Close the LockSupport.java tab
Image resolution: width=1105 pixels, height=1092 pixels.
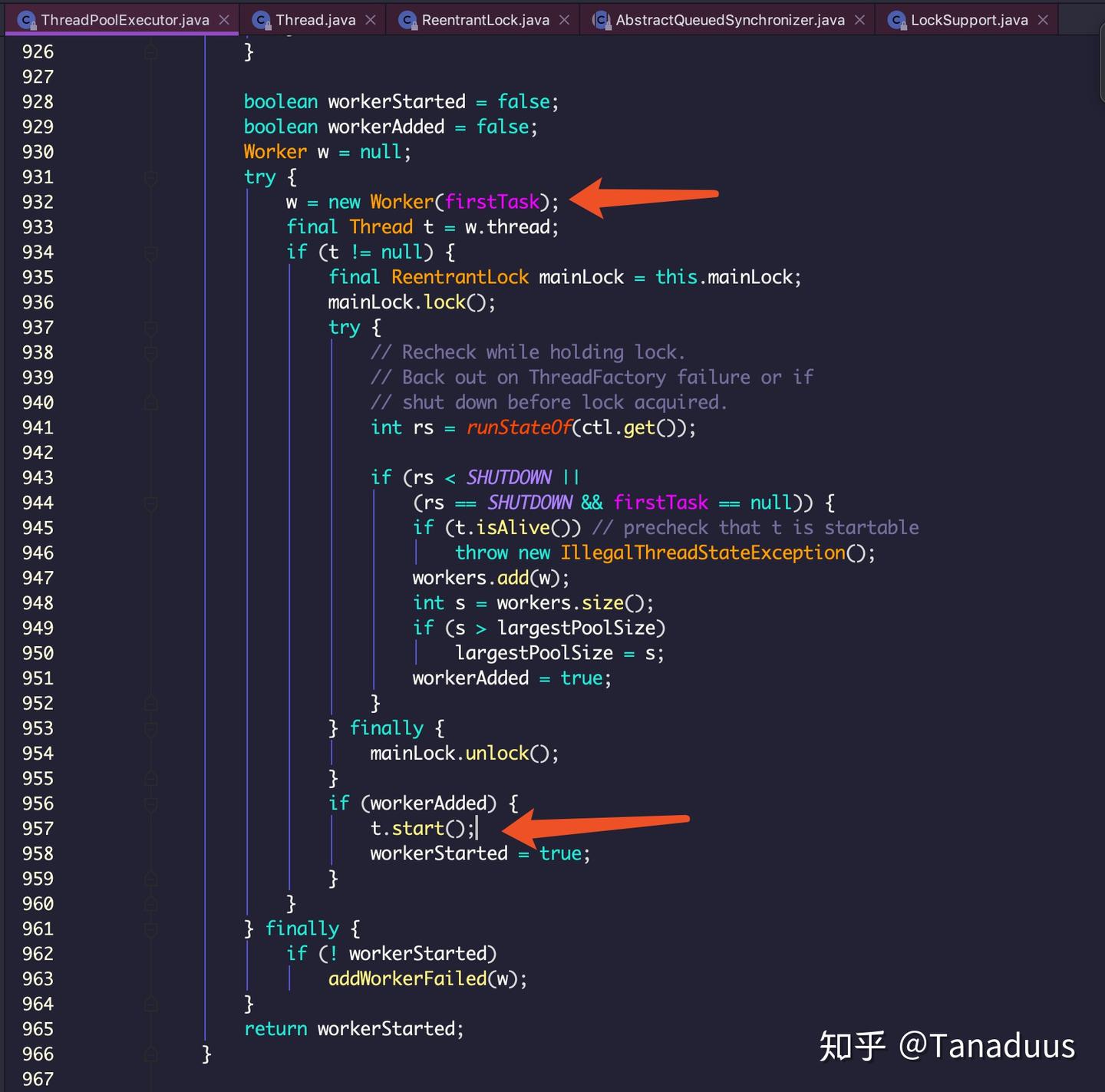click(1043, 20)
